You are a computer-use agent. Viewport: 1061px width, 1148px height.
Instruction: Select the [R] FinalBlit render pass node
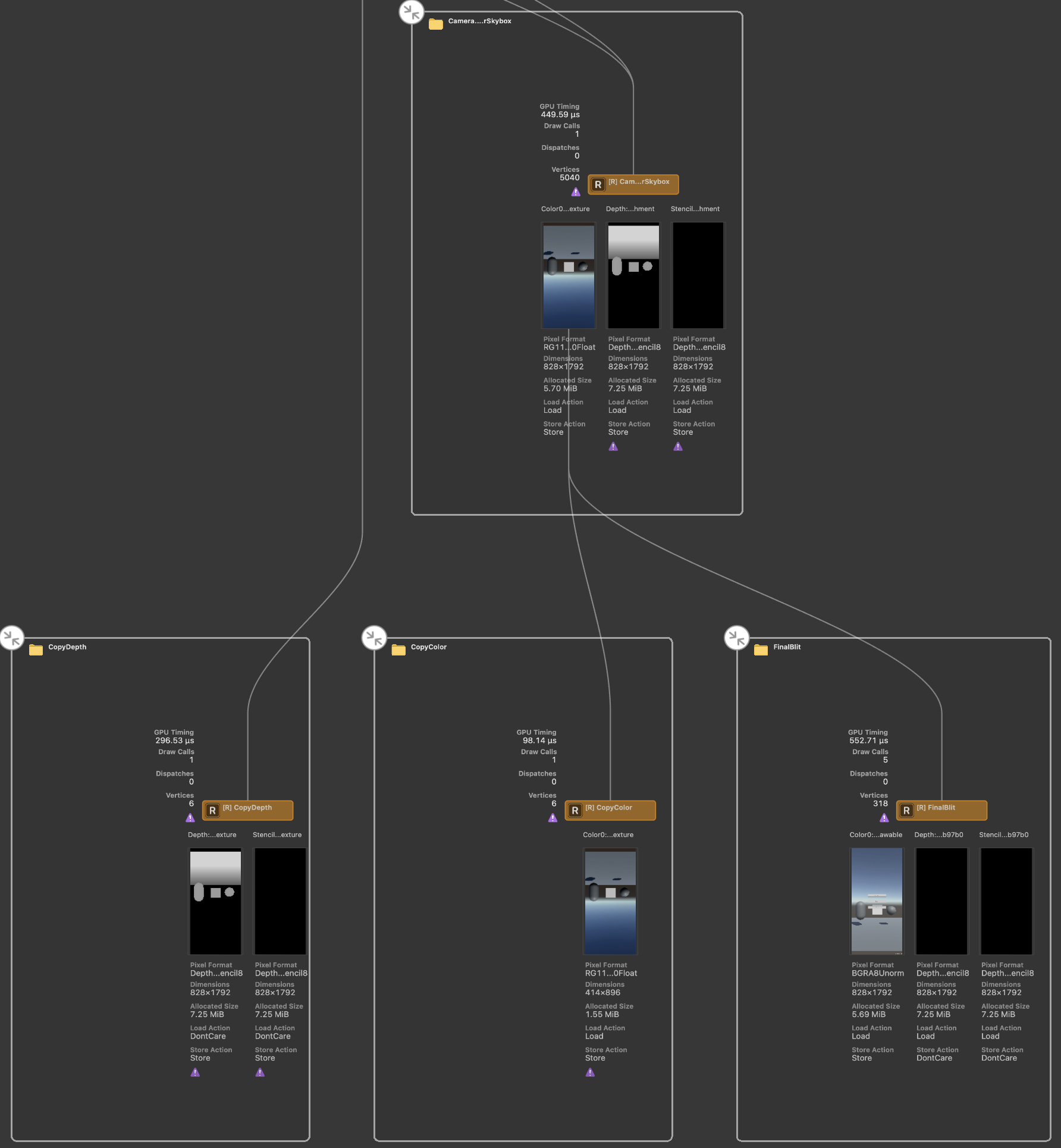tap(941, 810)
